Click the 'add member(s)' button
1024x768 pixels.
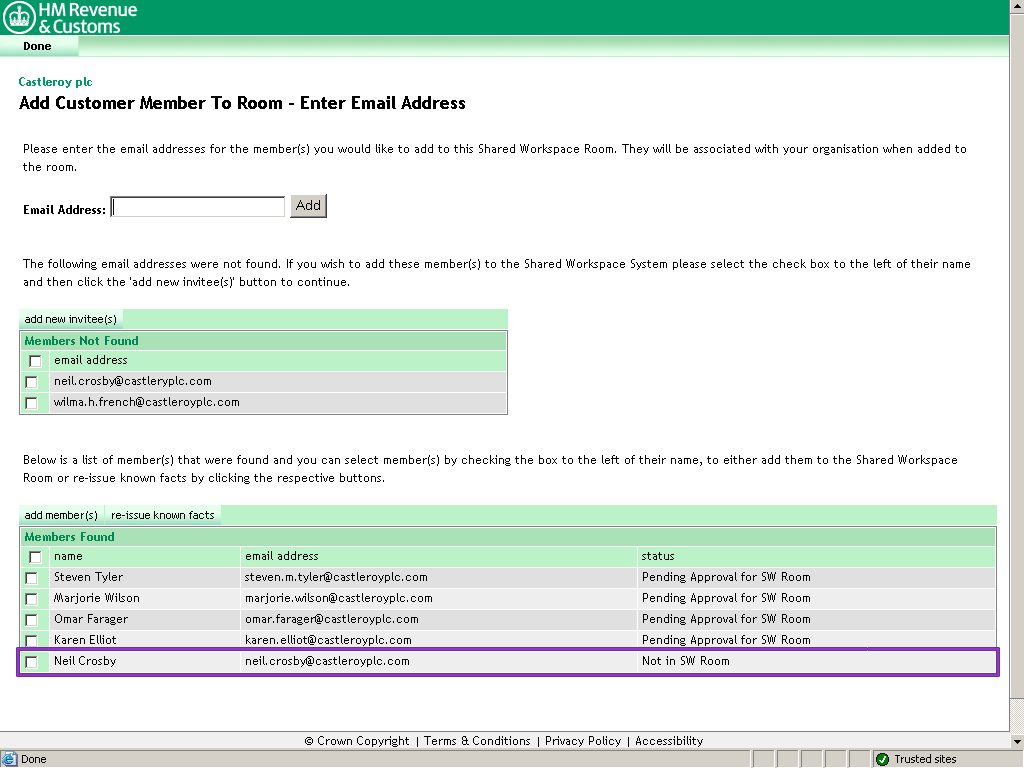(61, 515)
